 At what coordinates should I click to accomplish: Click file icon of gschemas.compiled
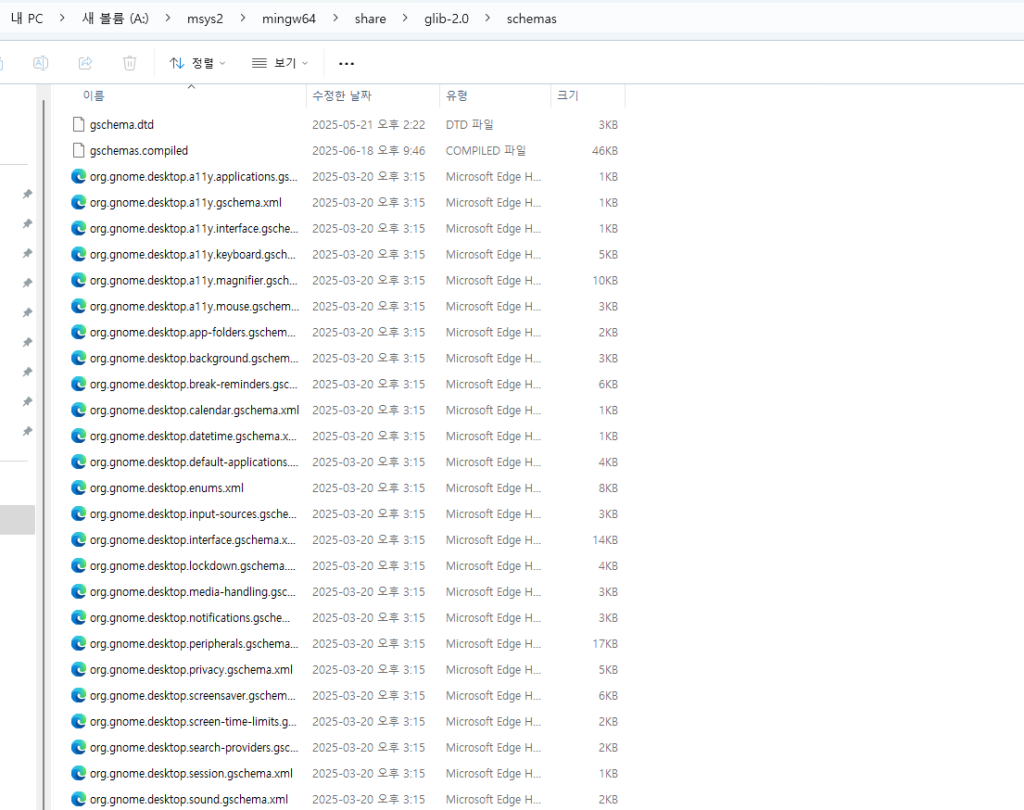tap(78, 150)
